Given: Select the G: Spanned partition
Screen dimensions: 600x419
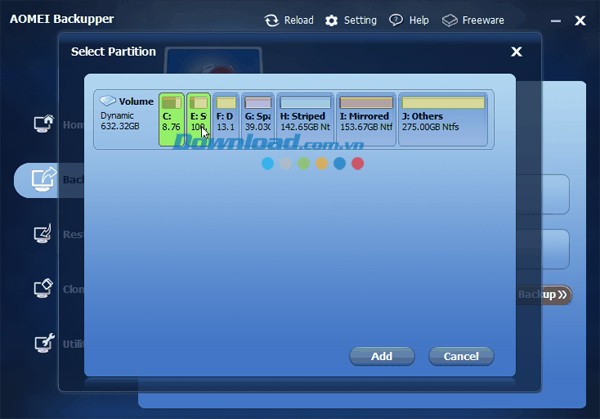Looking at the screenshot, I should (258, 119).
